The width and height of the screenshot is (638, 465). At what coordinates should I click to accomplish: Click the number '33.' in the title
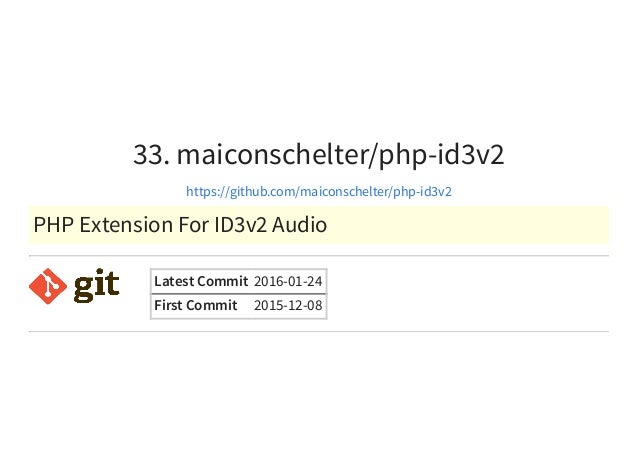coord(151,155)
